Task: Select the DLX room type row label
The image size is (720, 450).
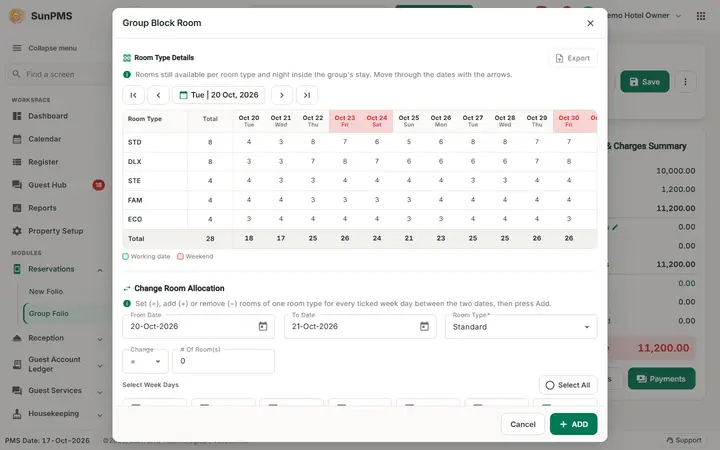Action: click(x=135, y=162)
